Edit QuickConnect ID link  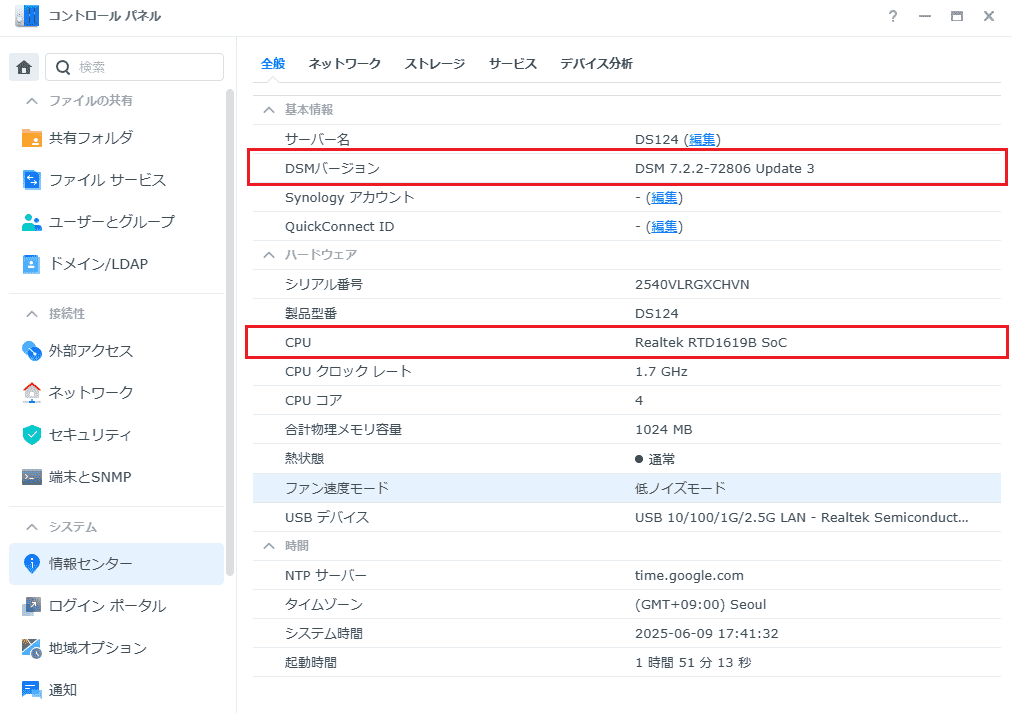664,226
